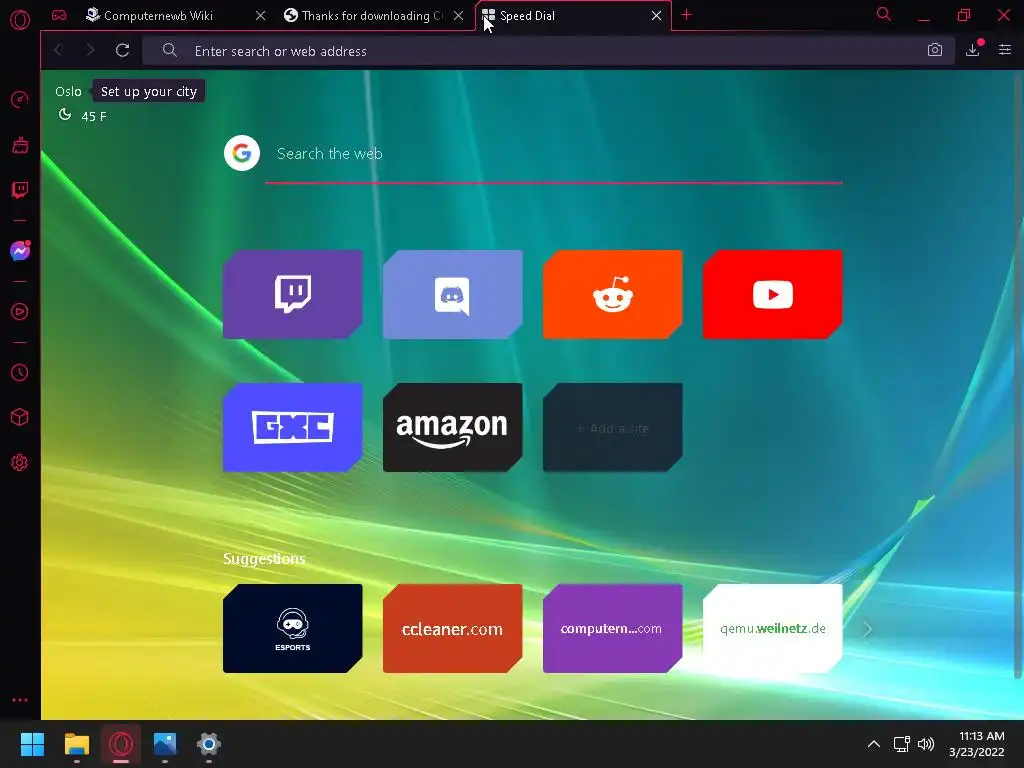Open the computern...com suggestion tile
The image size is (1024, 768).
tap(613, 628)
